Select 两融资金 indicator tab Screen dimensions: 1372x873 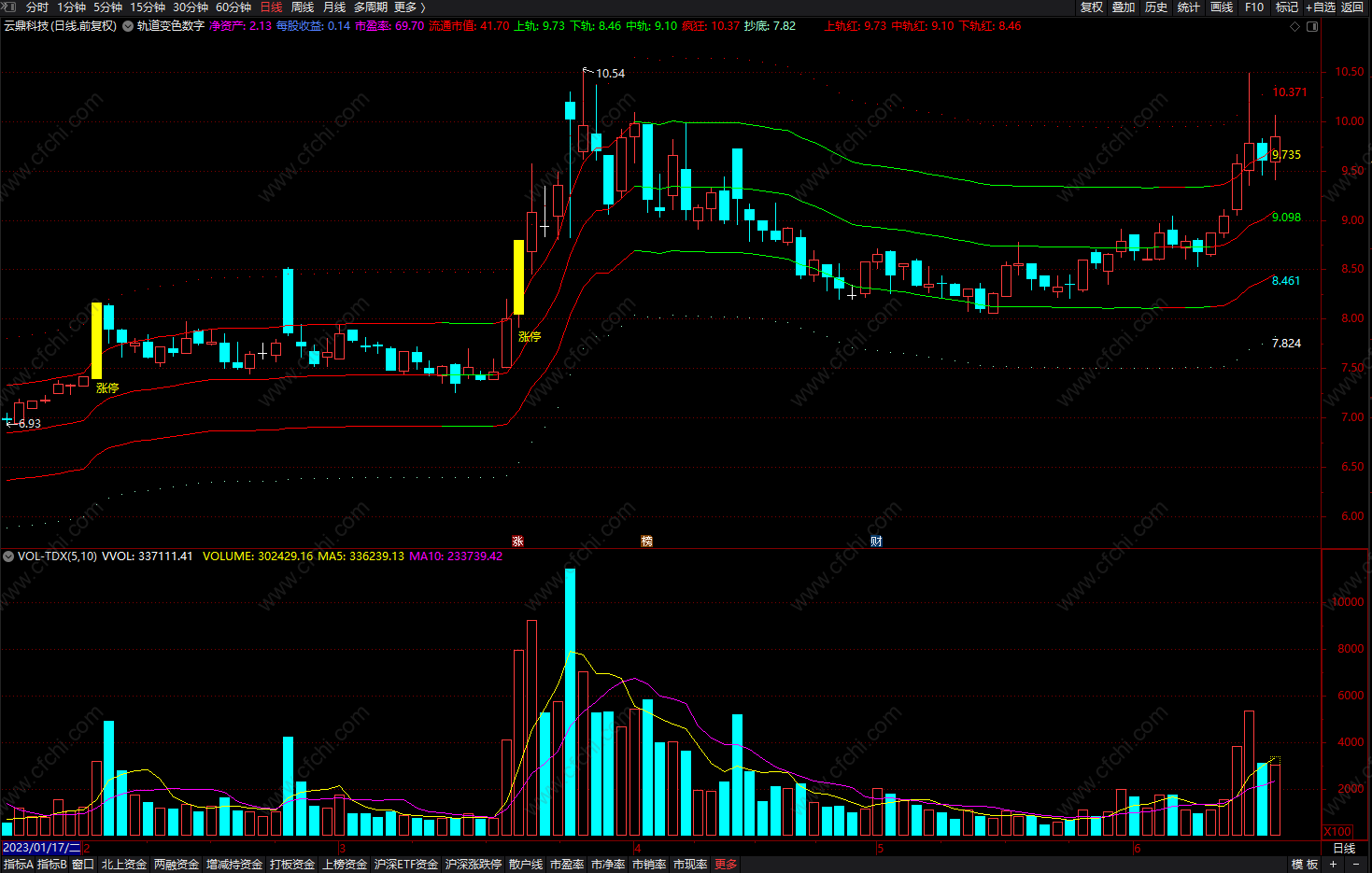pyautogui.click(x=177, y=865)
